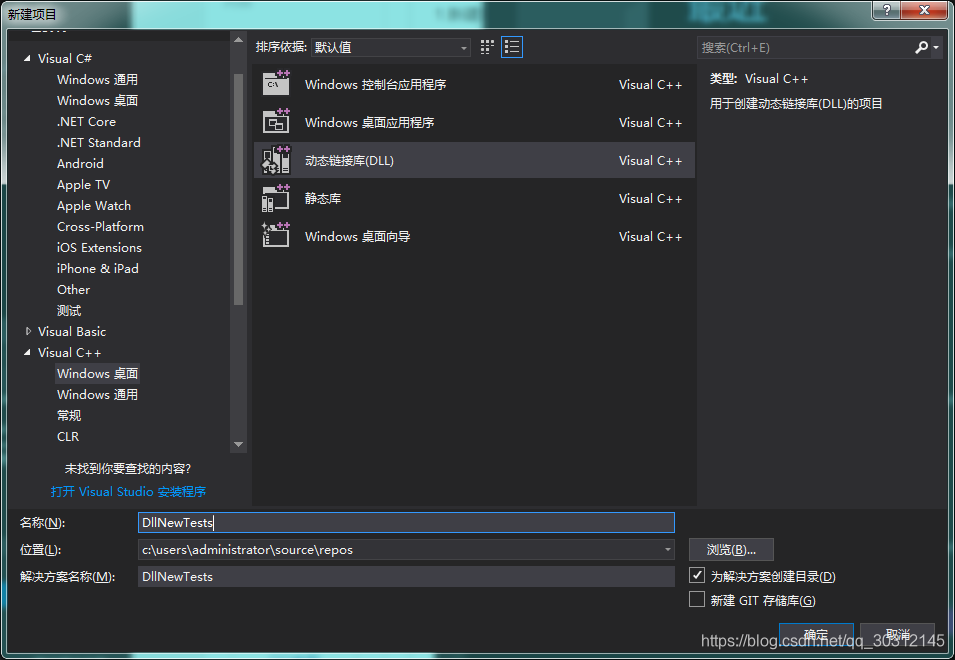The image size is (955, 660).
Task: Select the 动态链接库(DLL) template row
Action: point(474,160)
